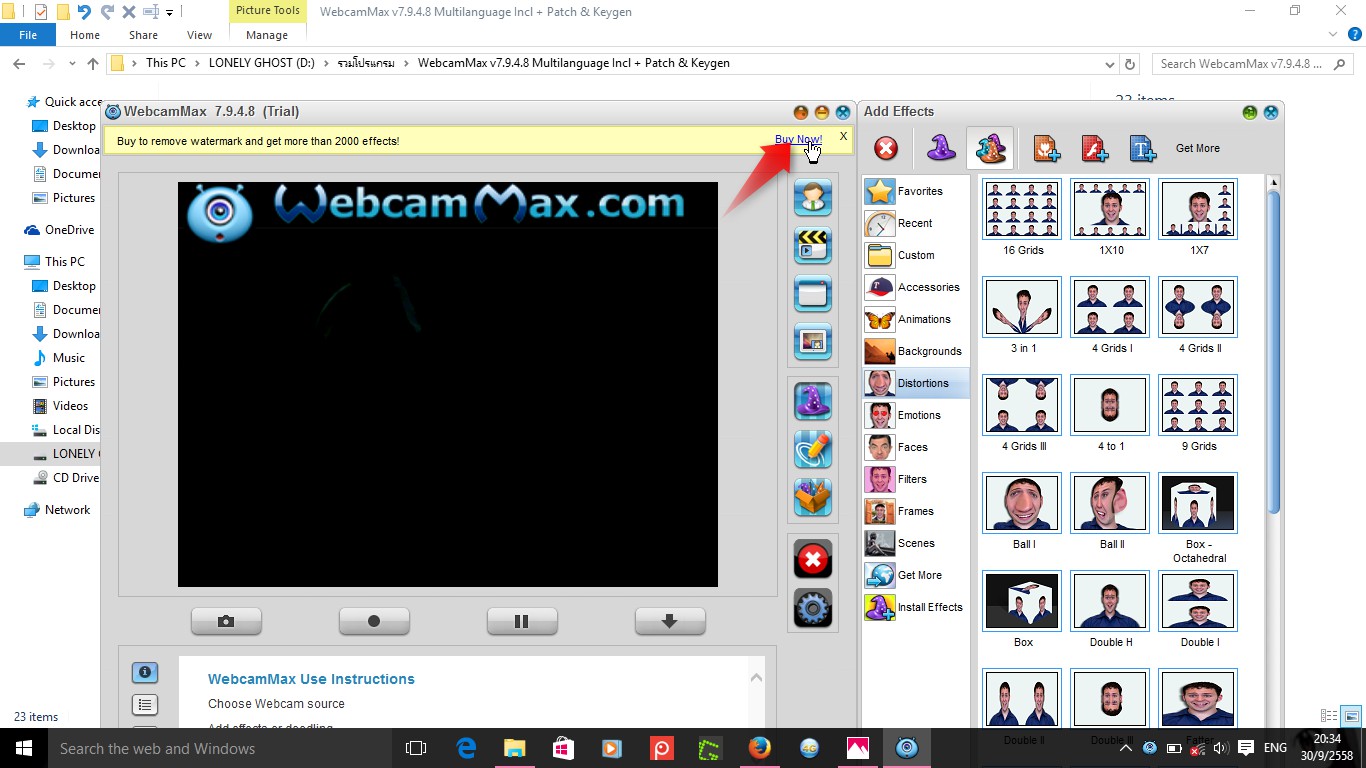The width and height of the screenshot is (1366, 768).
Task: Apply the 3 in 1 effect
Action: (x=1023, y=307)
